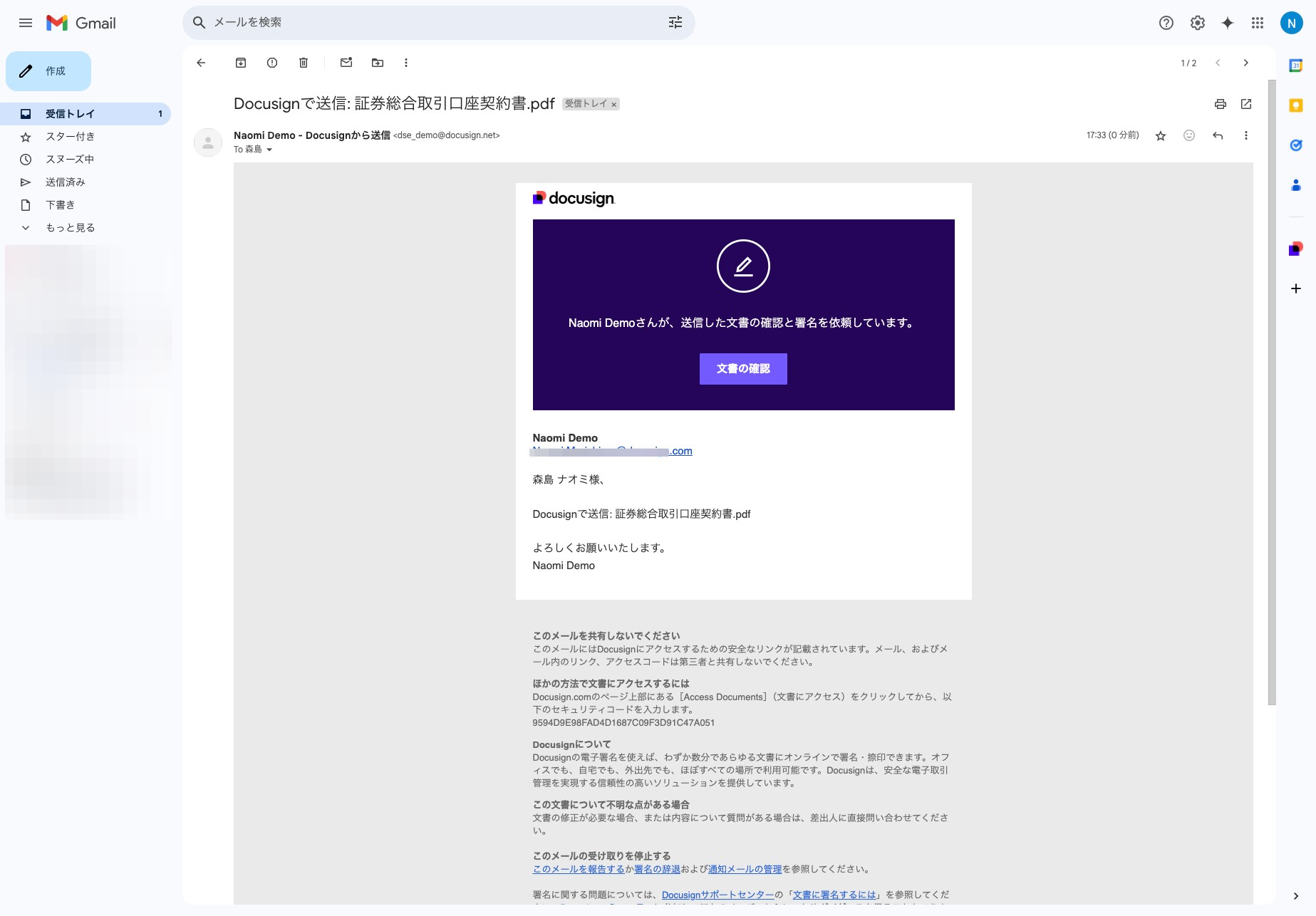Open the 送信済み folder
1316x916 pixels.
[66, 182]
